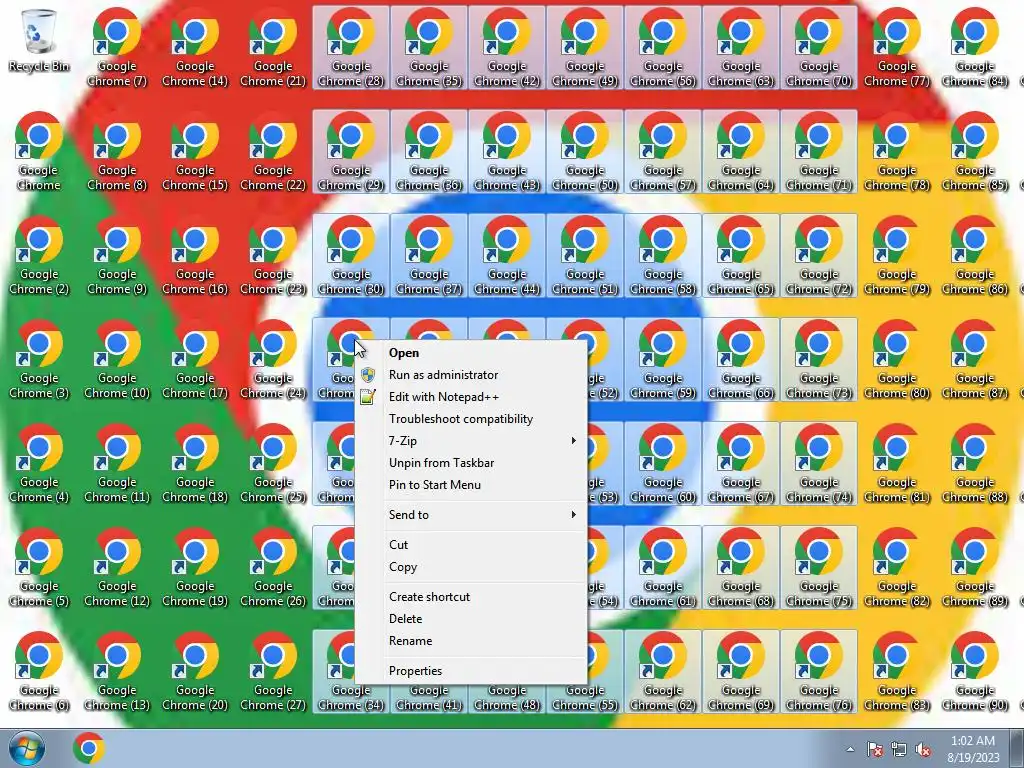Select the Google Chrome (83) shortcut
The image size is (1024, 768).
[x=897, y=671]
